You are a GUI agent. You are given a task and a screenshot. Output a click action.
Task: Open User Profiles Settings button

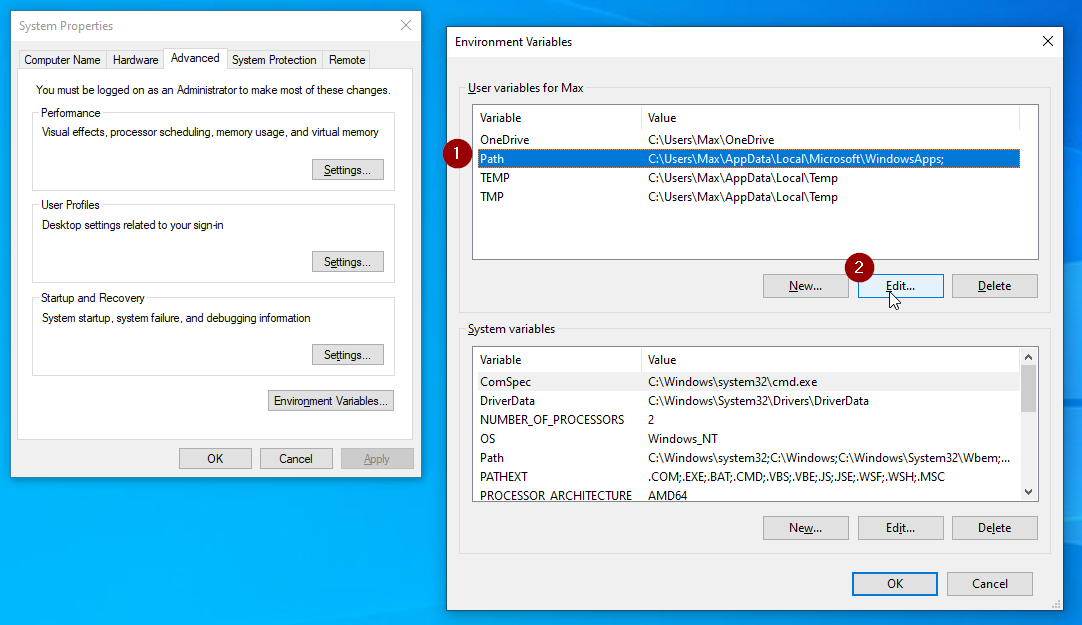pos(347,262)
